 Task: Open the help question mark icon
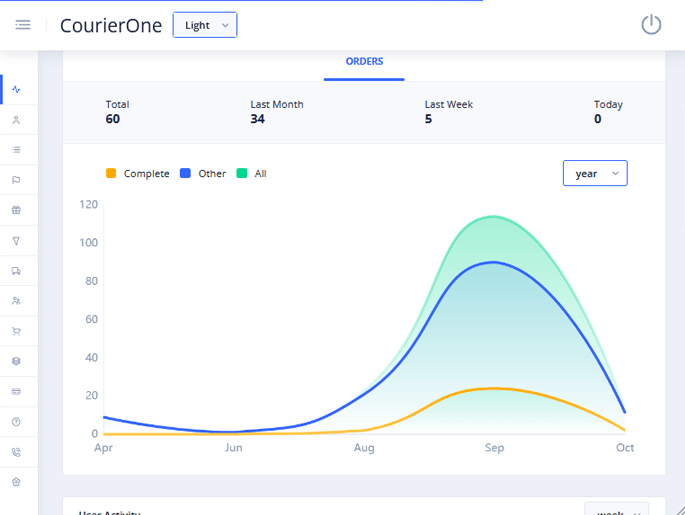16,422
